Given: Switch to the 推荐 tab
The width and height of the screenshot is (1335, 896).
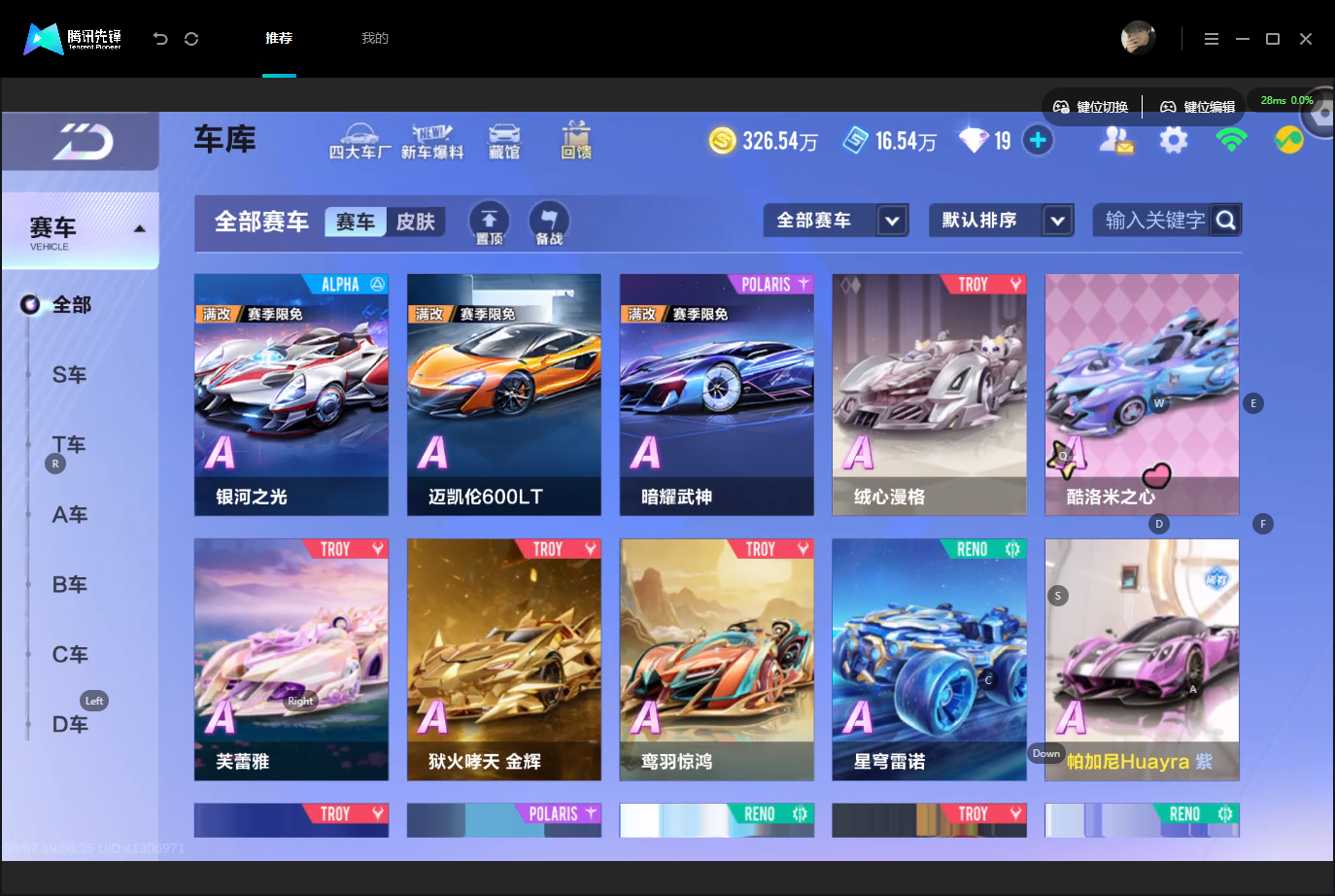Looking at the screenshot, I should tap(279, 39).
